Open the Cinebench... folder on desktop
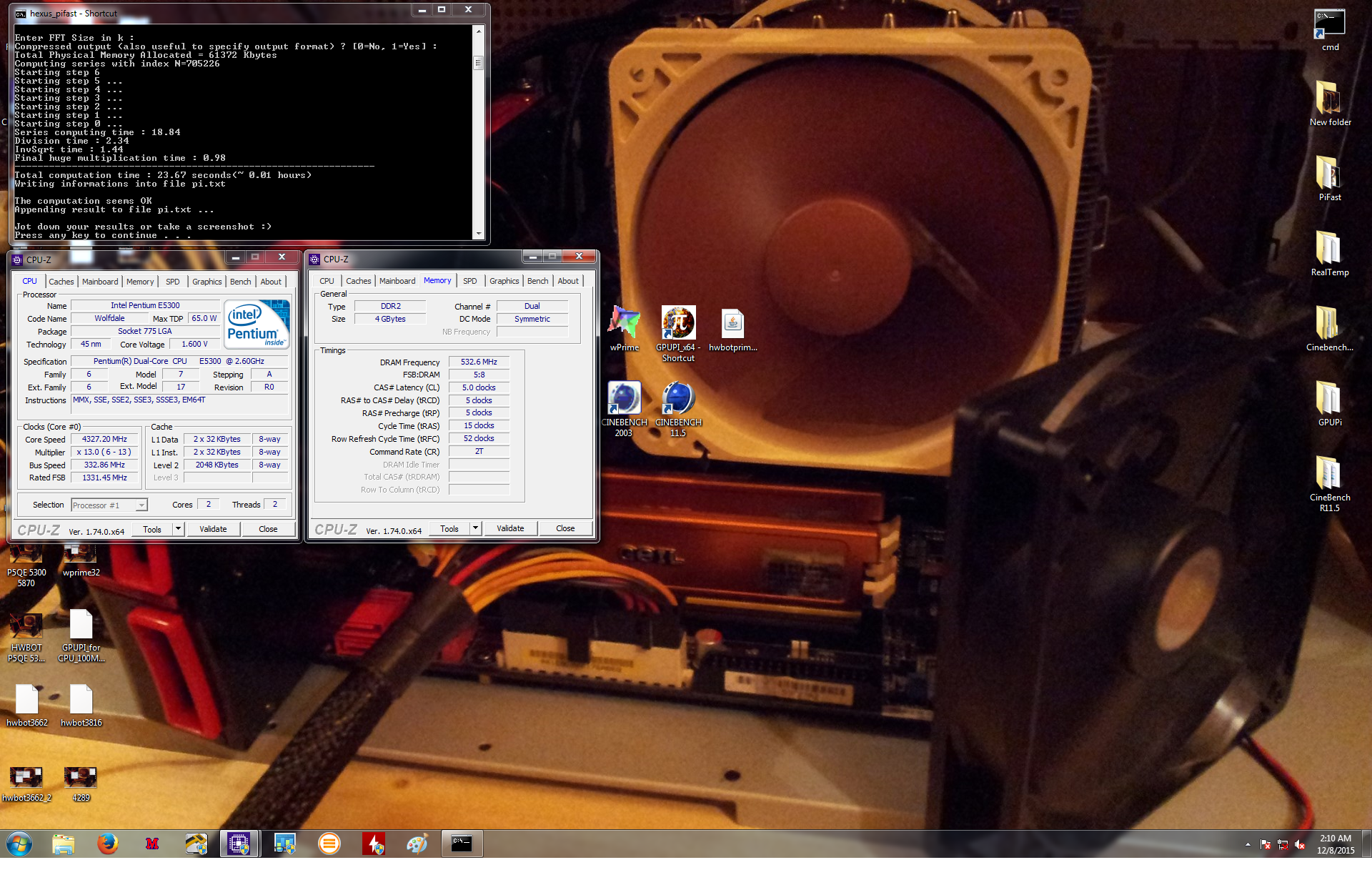This screenshot has width=1372, height=875. (1329, 329)
